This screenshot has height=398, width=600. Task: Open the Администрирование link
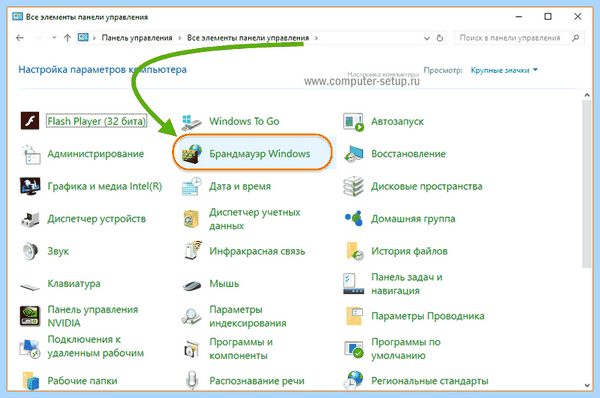click(96, 154)
